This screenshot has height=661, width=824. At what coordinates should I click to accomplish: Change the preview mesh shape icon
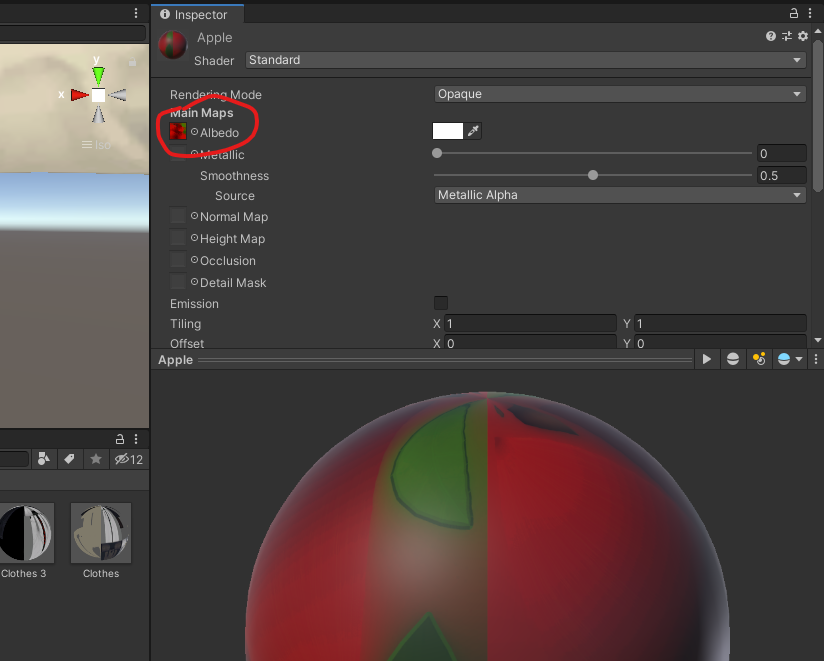pos(733,359)
